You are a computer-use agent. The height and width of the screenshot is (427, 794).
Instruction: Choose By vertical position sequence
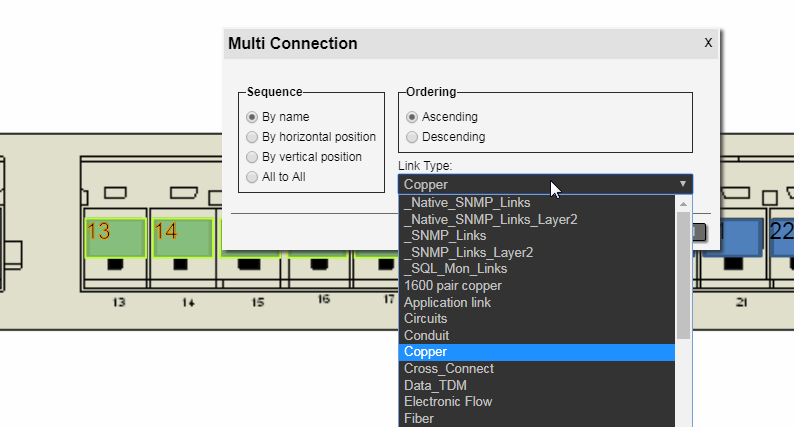tap(252, 157)
